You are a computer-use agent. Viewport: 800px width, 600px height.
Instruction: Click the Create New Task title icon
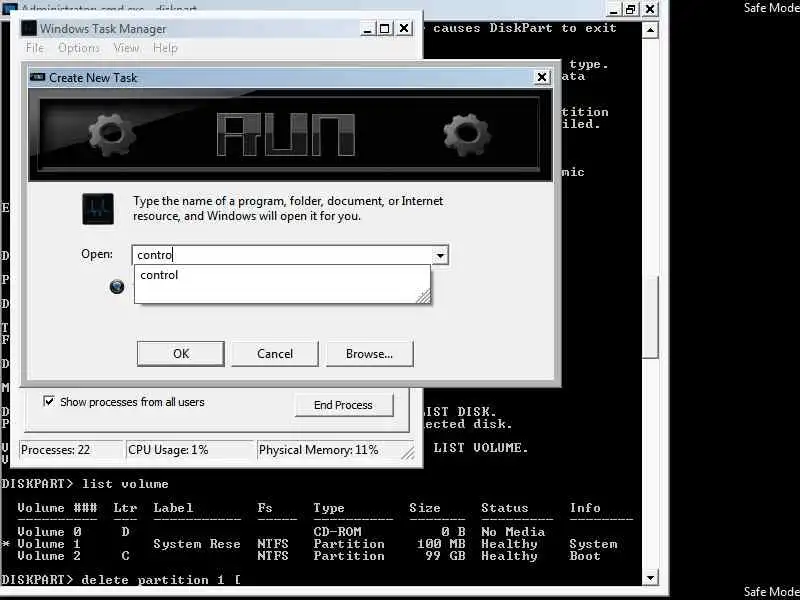pyautogui.click(x=37, y=77)
